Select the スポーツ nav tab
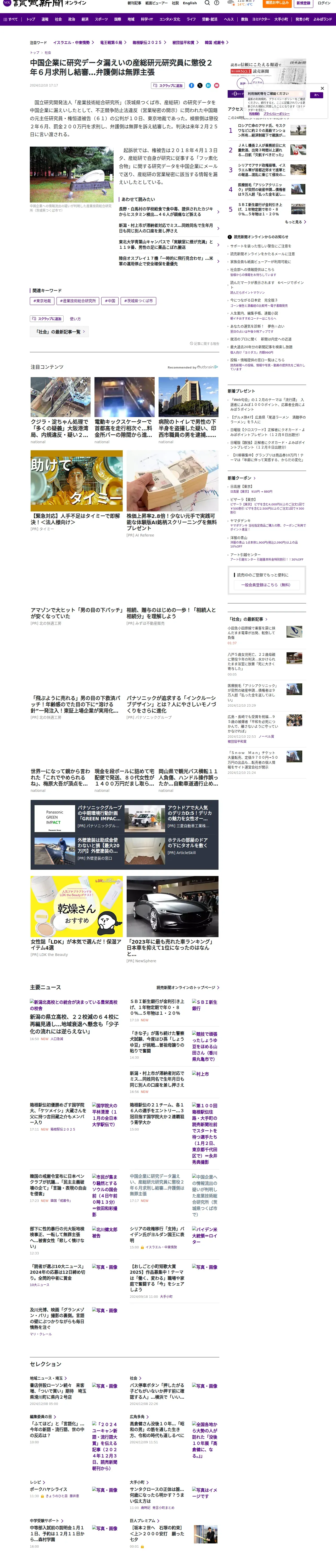 (x=101, y=20)
